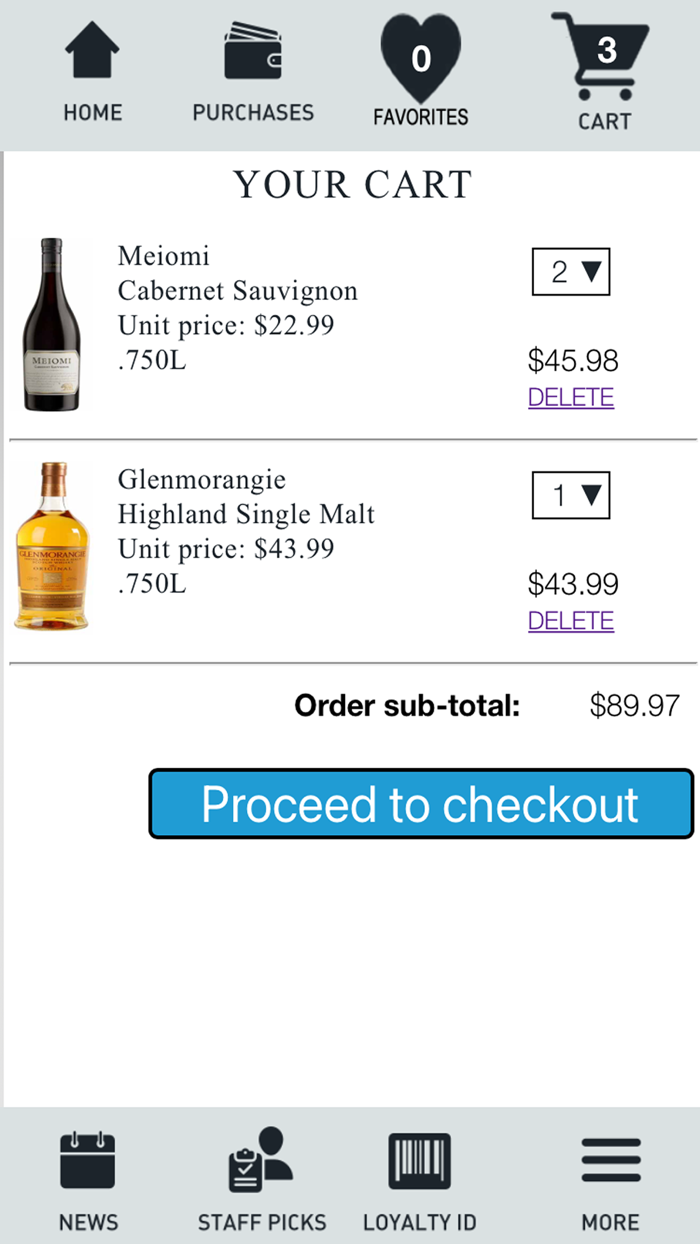Switch to the HOME tab
The image size is (700, 1244).
click(92, 70)
